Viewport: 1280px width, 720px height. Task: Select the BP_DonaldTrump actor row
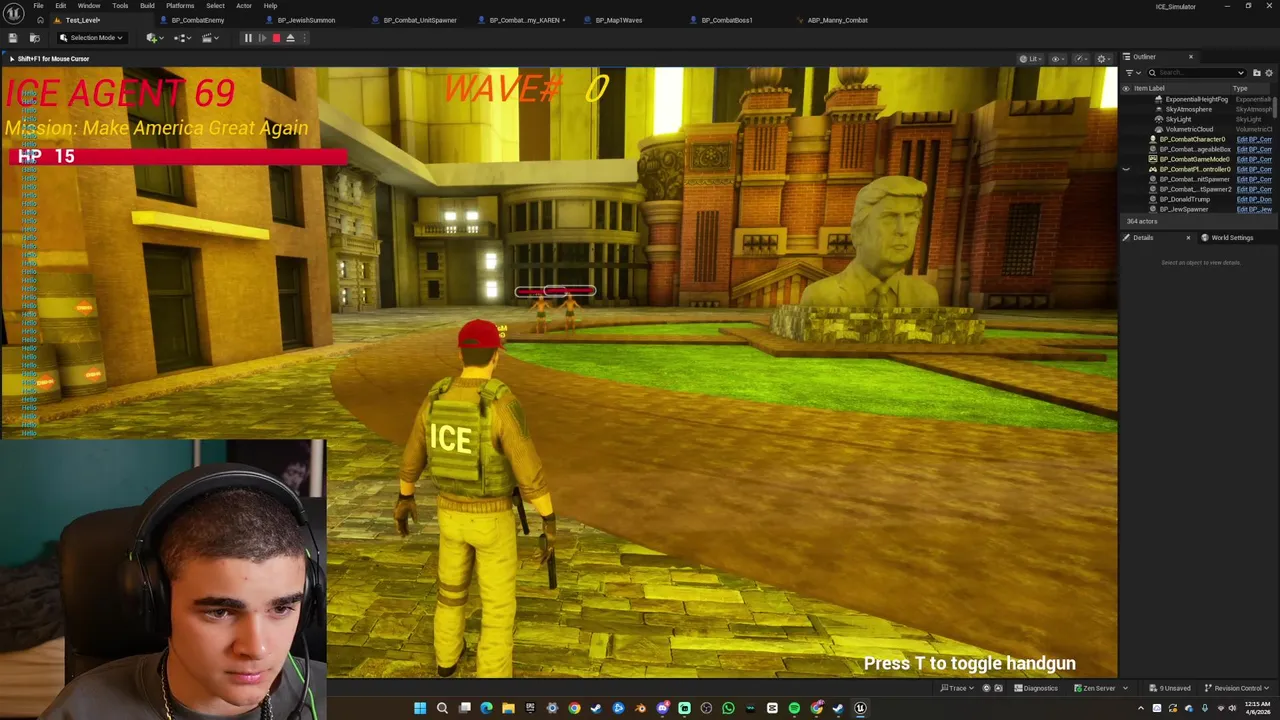[x=1184, y=199]
